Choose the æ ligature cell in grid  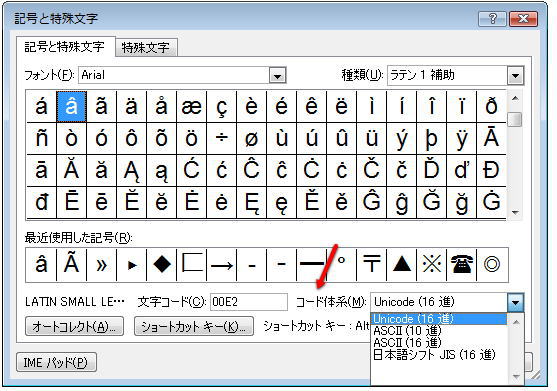[x=192, y=107]
